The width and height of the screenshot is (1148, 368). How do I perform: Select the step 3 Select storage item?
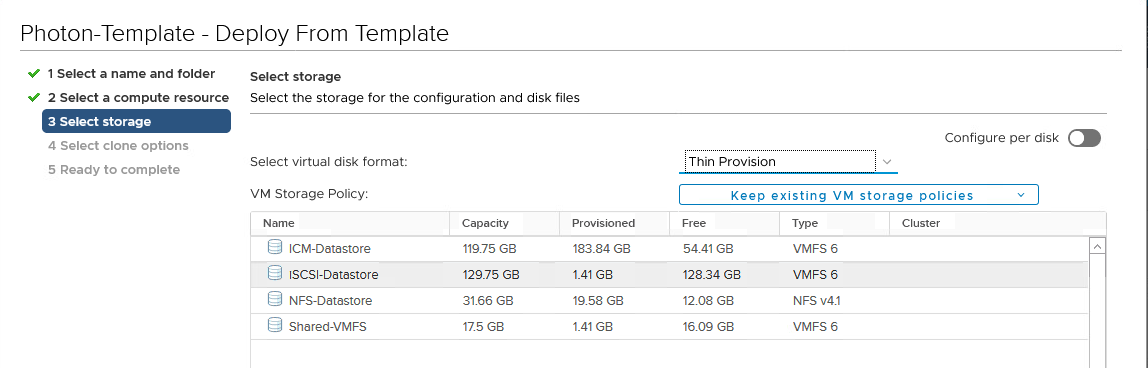136,121
